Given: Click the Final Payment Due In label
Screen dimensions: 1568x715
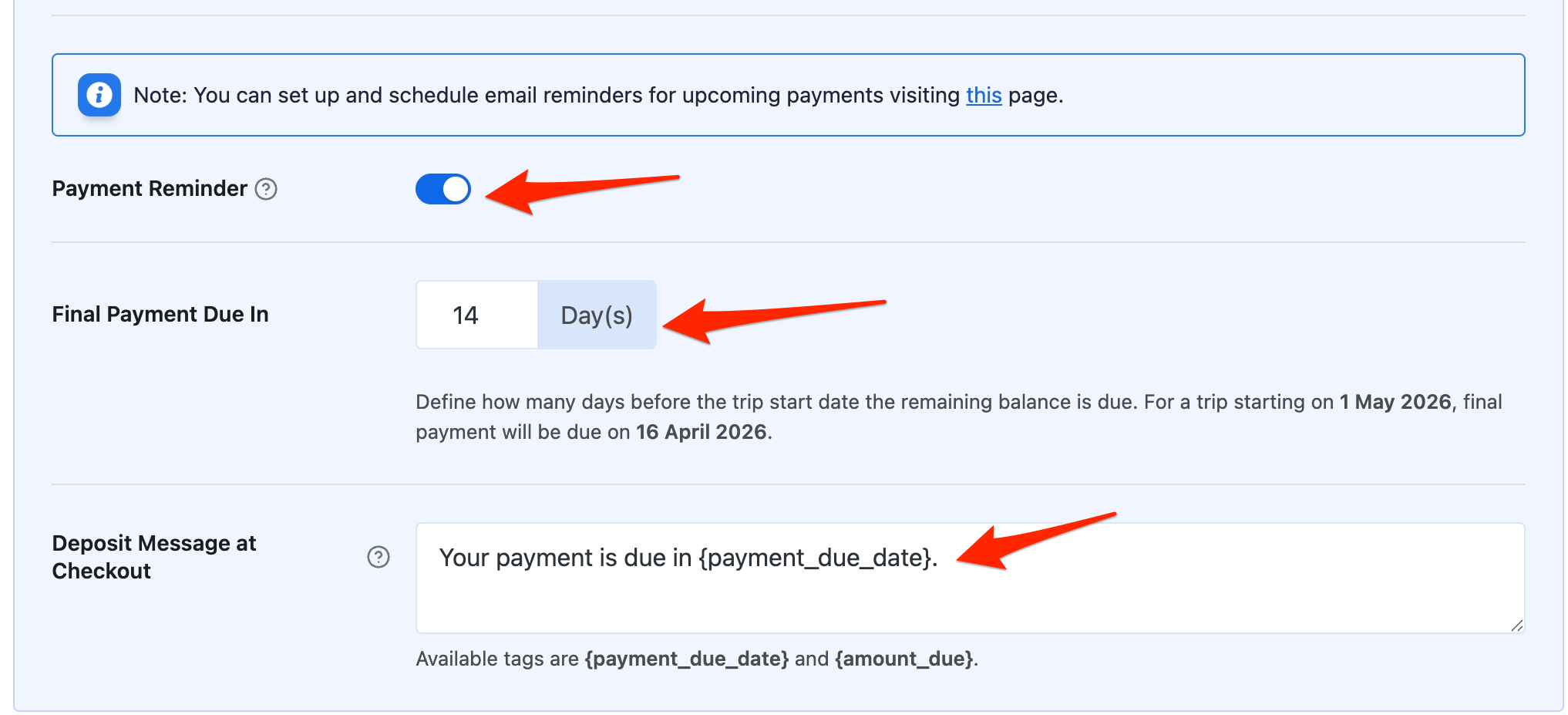Looking at the screenshot, I should (160, 315).
